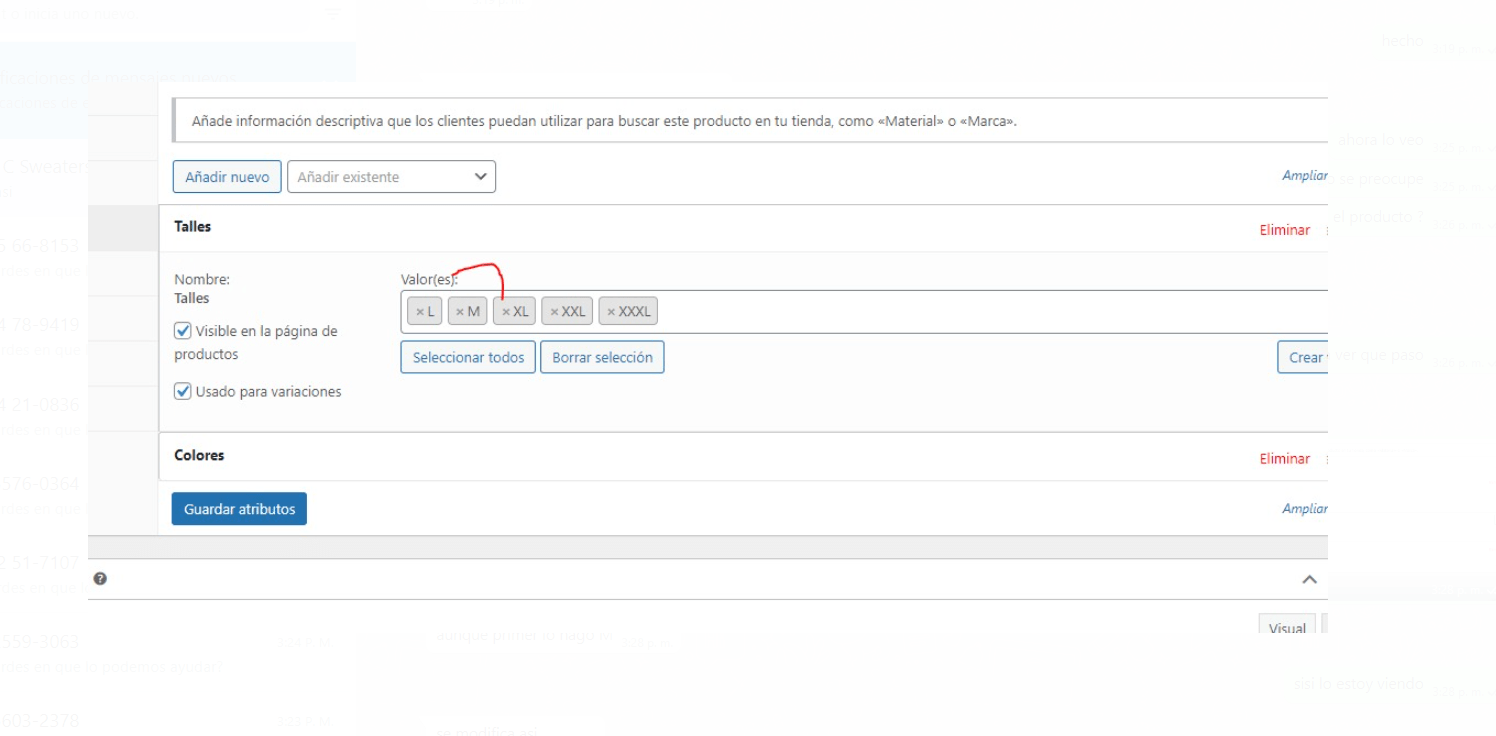
Task: Remove the XXXL size value tag
Action: click(611, 312)
